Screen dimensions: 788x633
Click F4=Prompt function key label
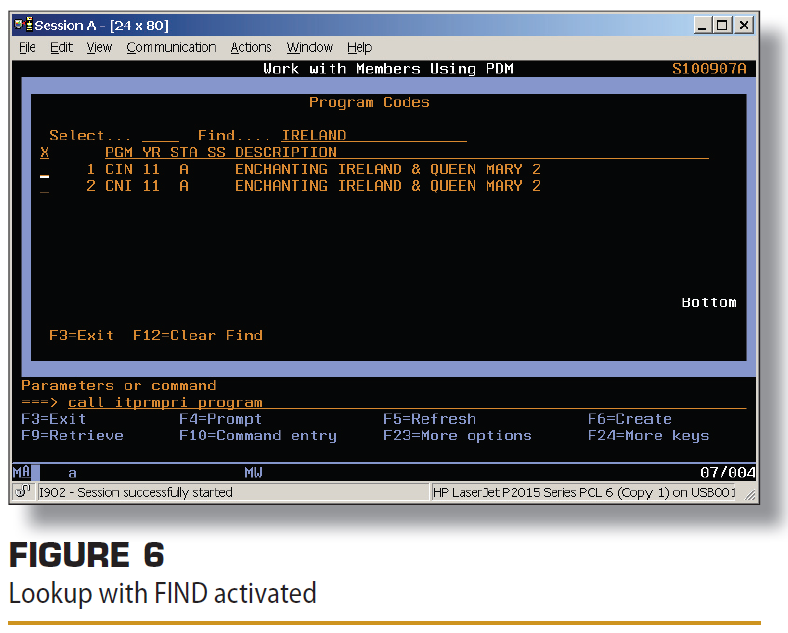tap(219, 419)
